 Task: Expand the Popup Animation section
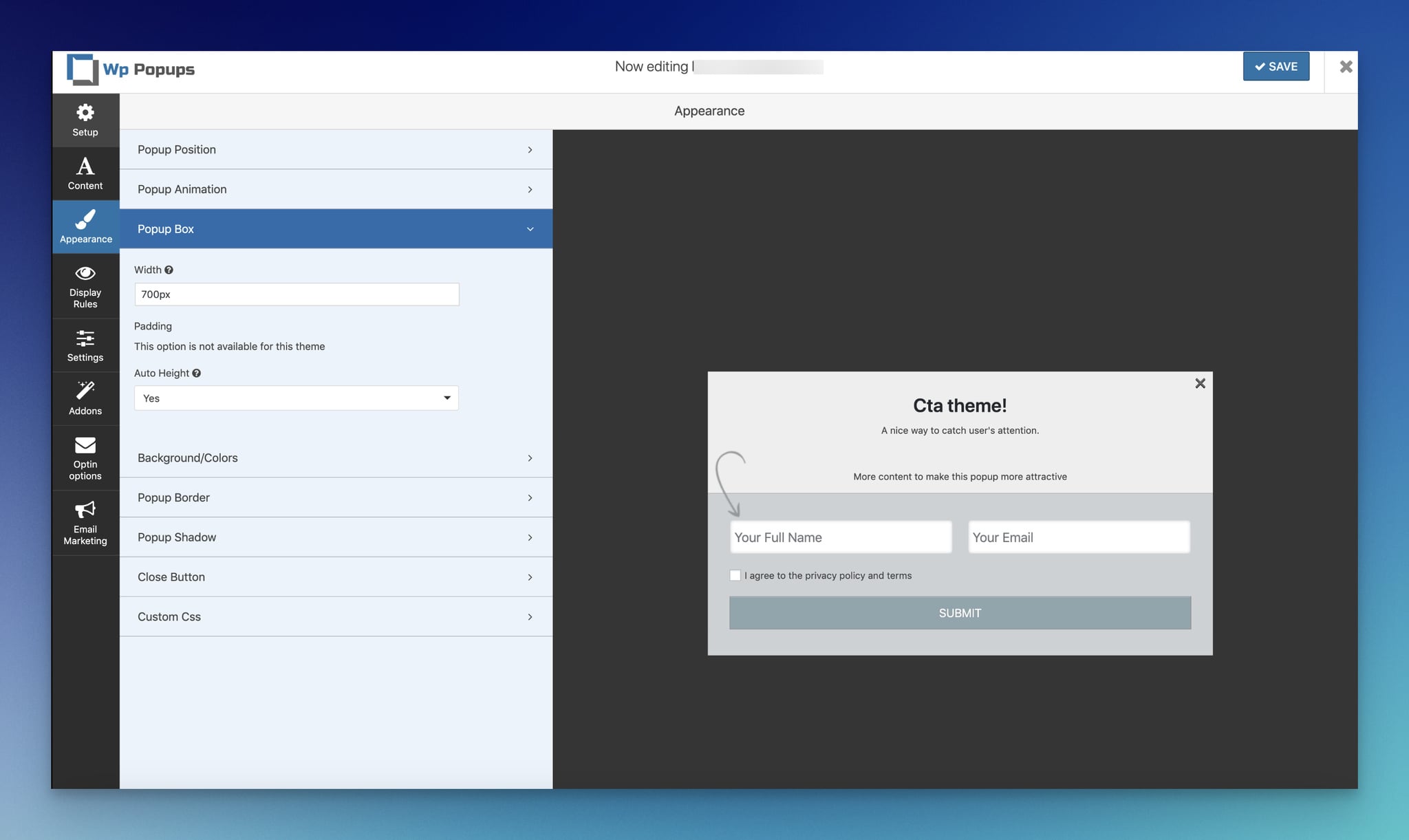(336, 189)
